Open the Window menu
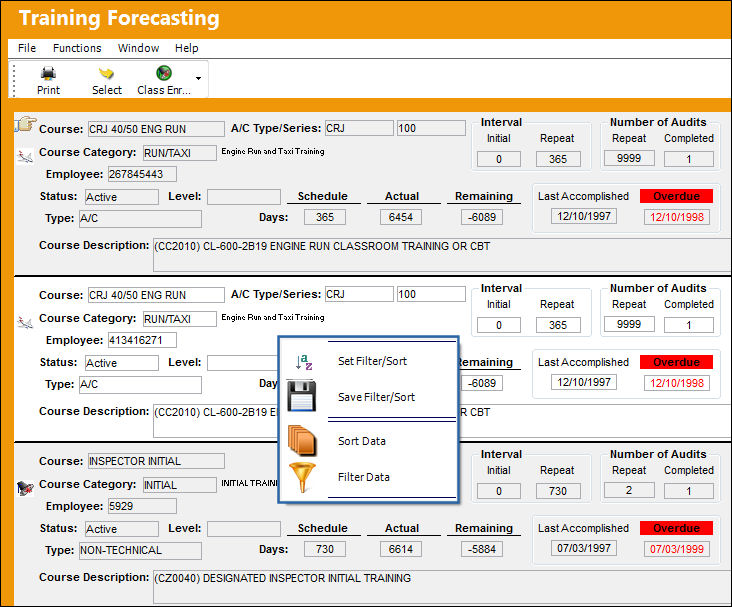732x607 pixels. point(138,48)
